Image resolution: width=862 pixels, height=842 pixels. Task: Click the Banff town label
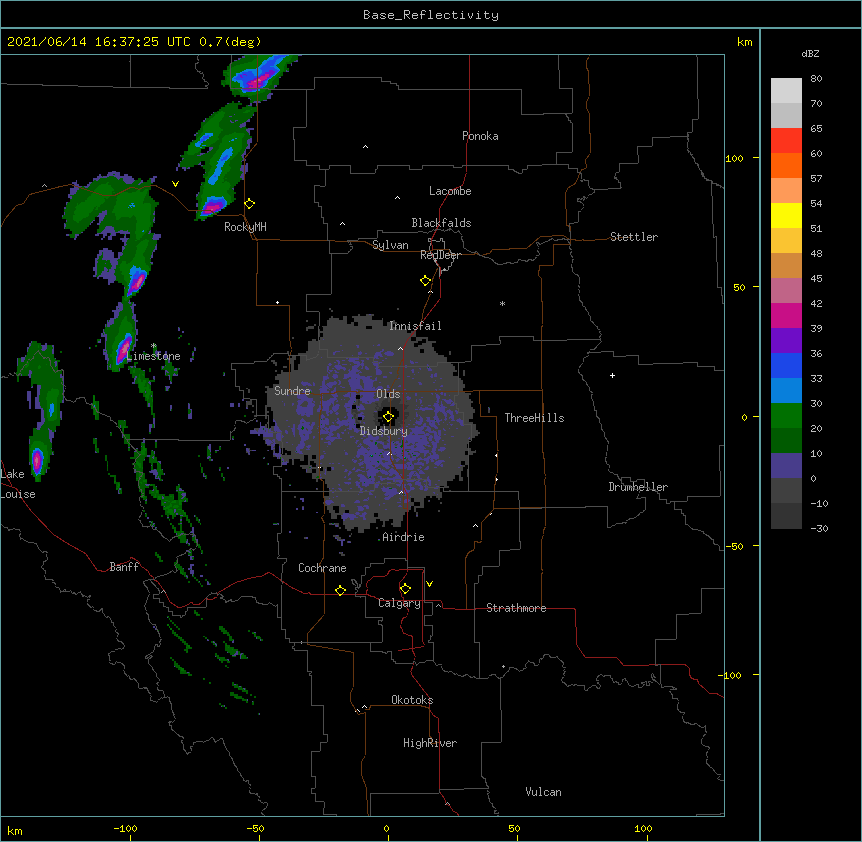[124, 567]
